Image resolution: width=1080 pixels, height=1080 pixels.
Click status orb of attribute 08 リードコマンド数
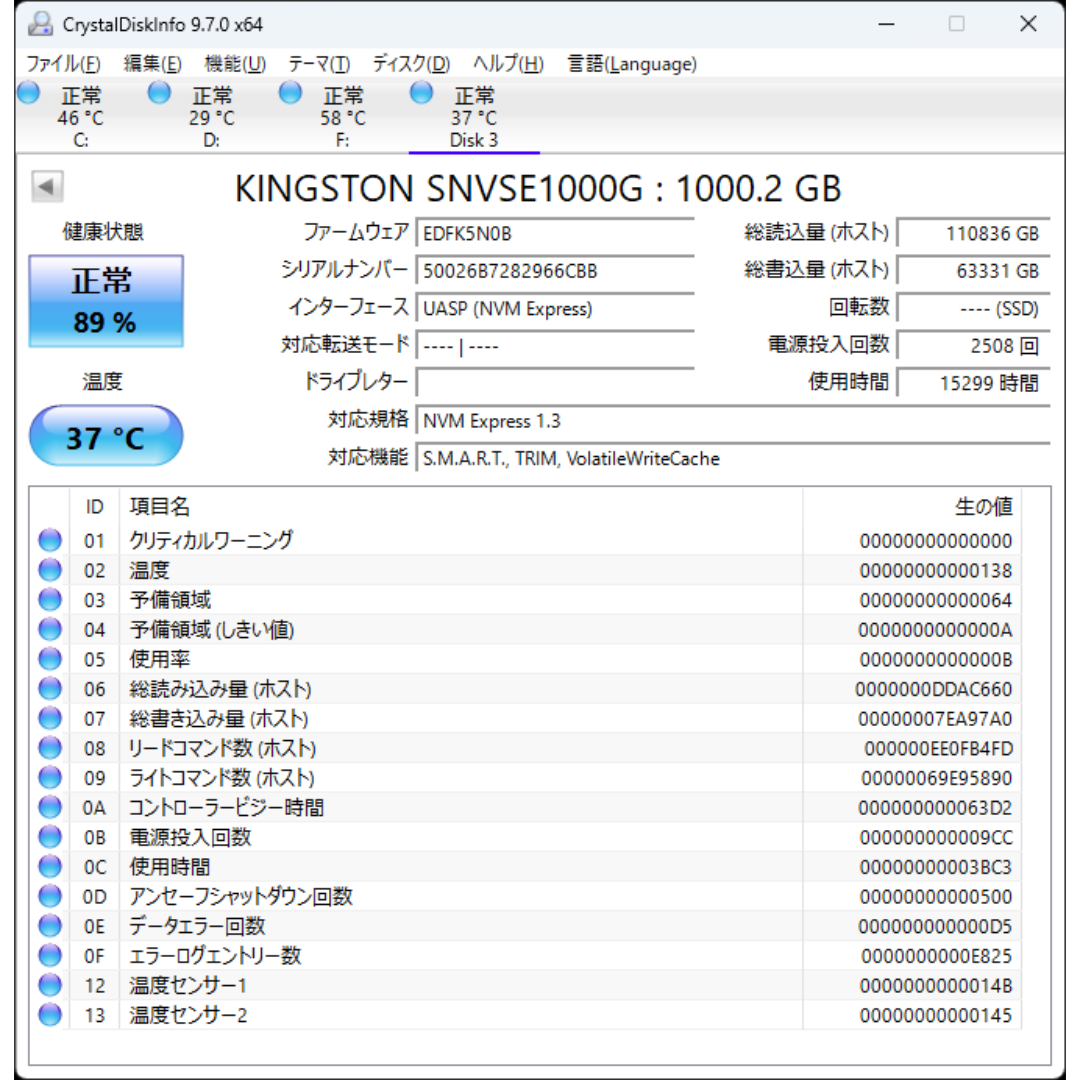50,747
